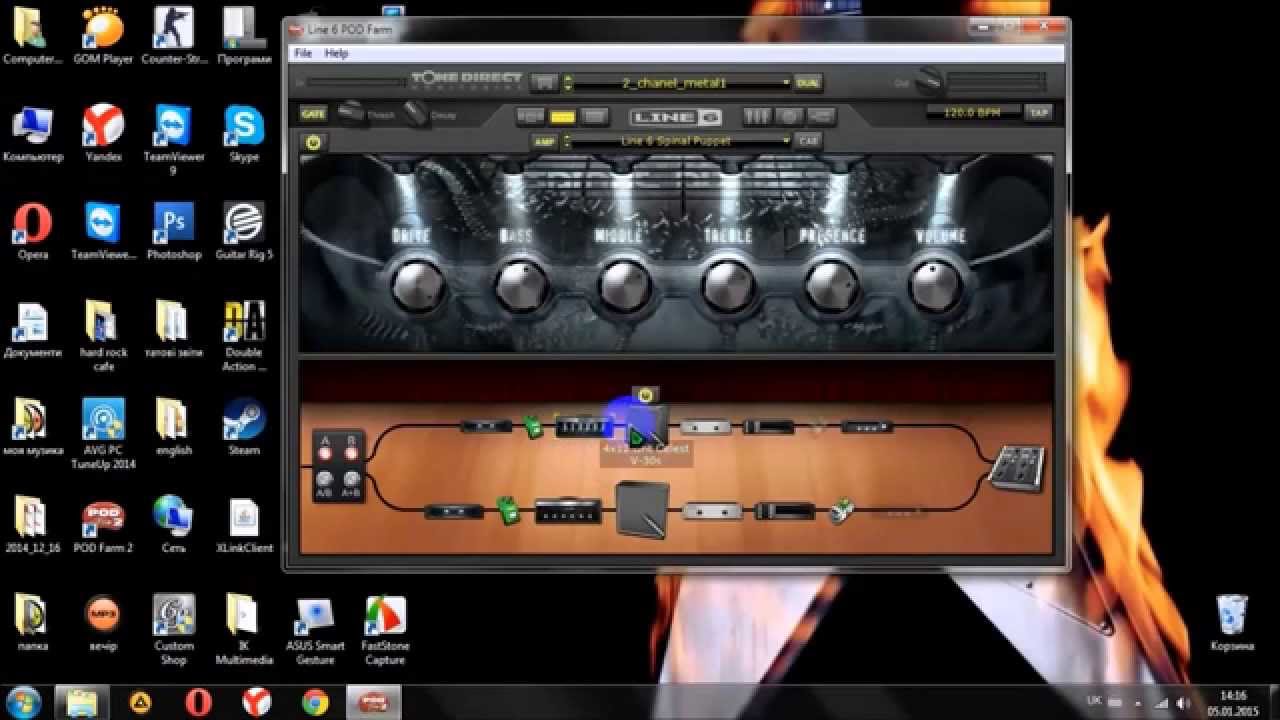Viewport: 1280px width, 720px height.
Task: Select the yellow highlighted panel view button
Action: [x=563, y=116]
